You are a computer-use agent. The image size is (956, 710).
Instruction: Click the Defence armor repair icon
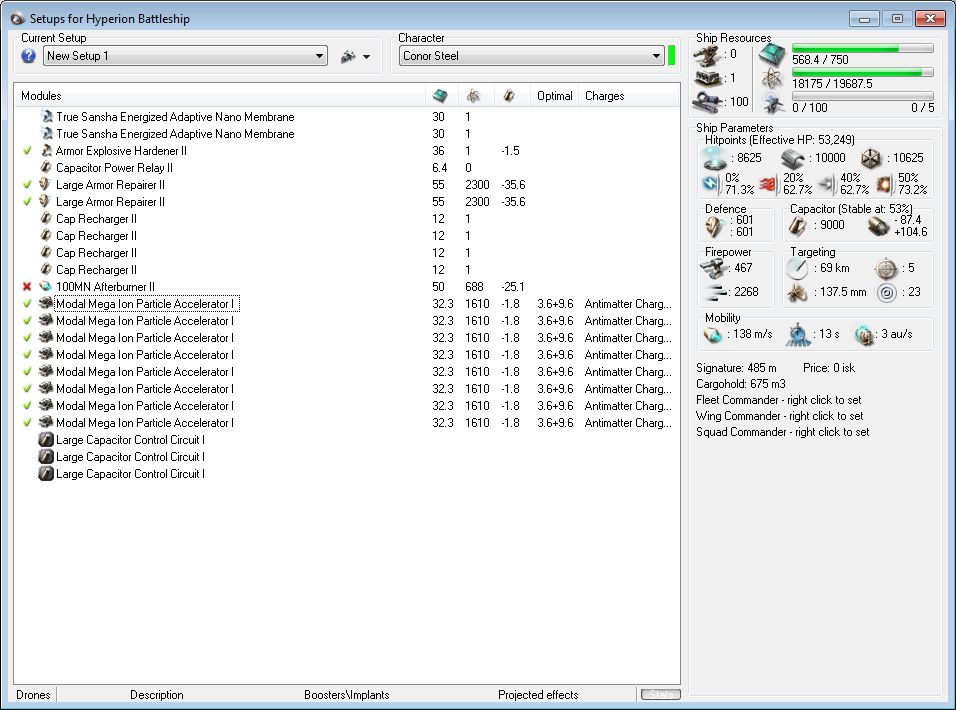(x=714, y=226)
